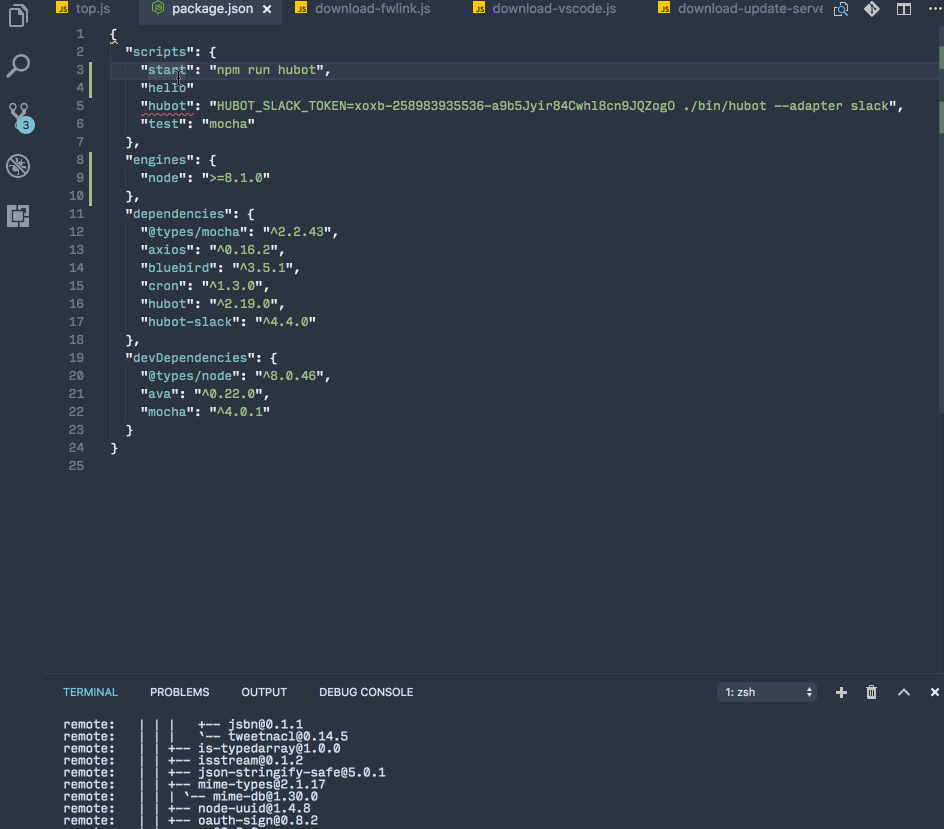944x829 pixels.
Task: Click the "bluebird" dependency
Action: 178,268
